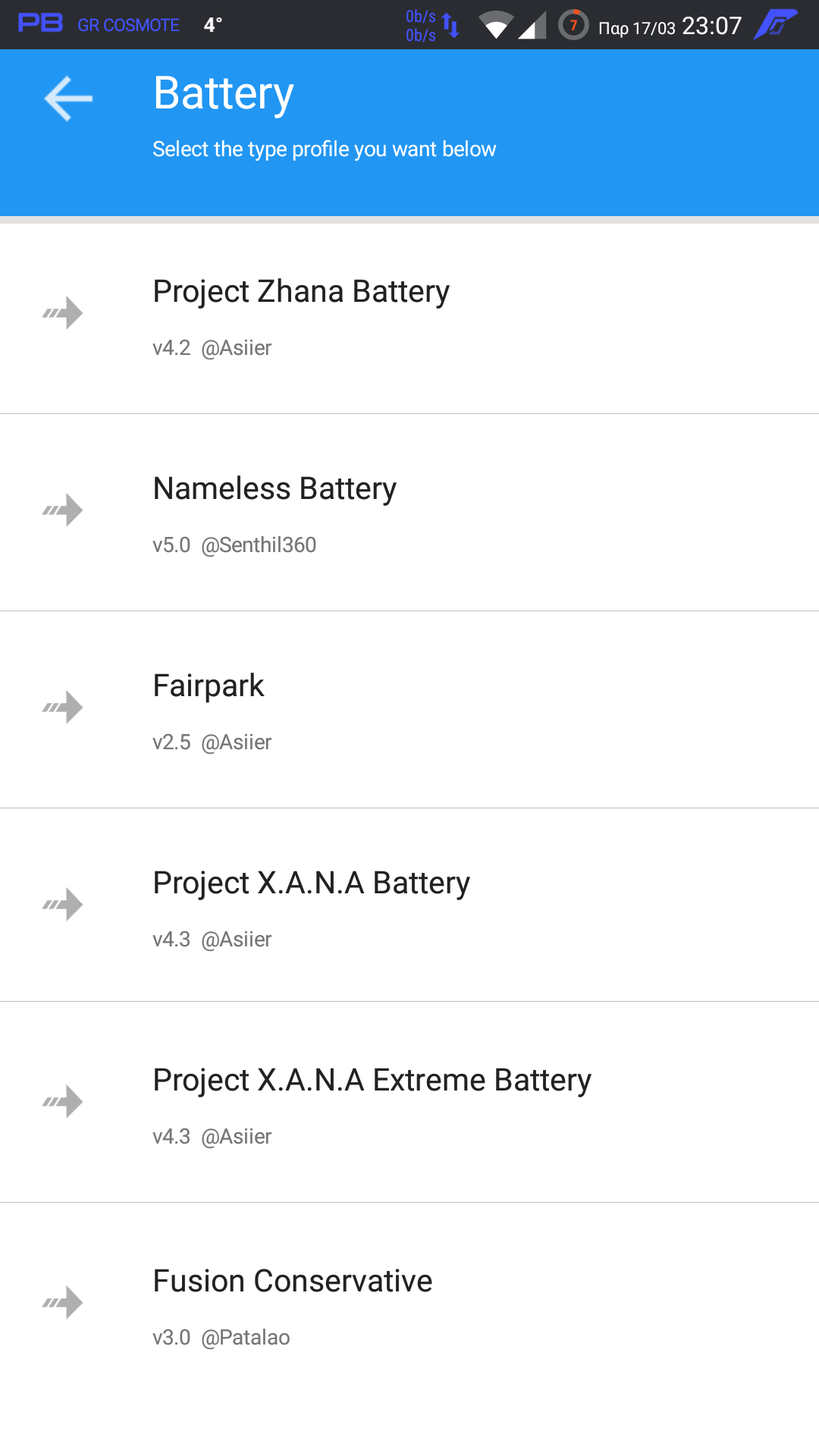Tap the Wi-Fi signal status icon
The image size is (819, 1456).
pos(496,26)
